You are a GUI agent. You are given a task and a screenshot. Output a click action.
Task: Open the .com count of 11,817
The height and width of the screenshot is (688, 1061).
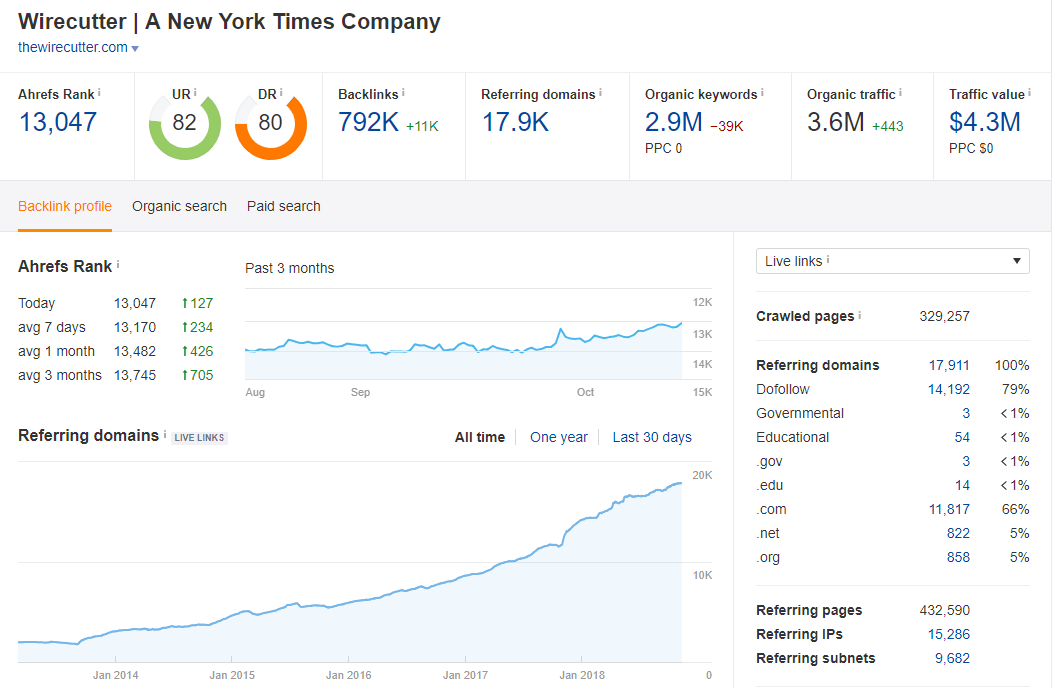coord(949,509)
